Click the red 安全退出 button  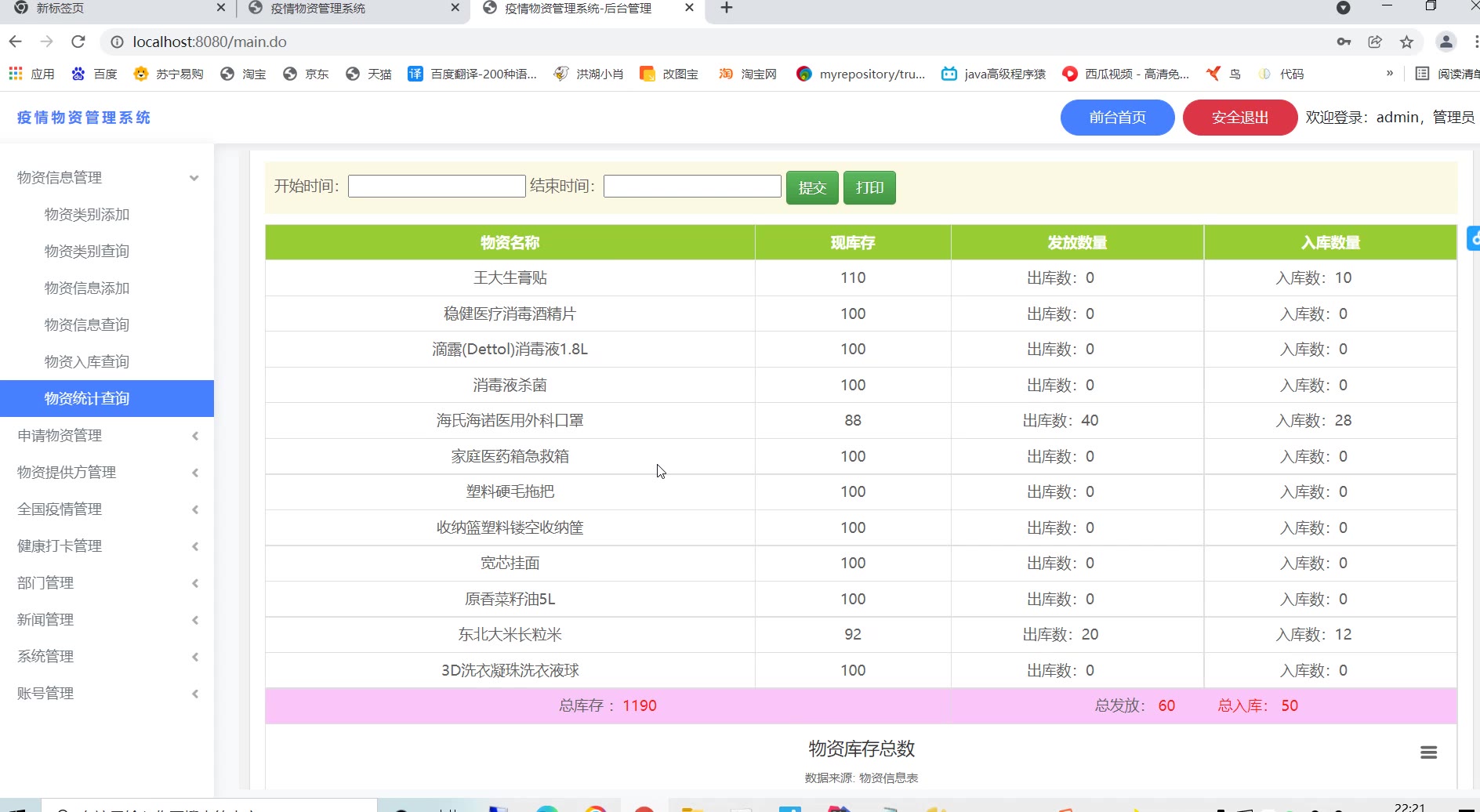(1239, 118)
